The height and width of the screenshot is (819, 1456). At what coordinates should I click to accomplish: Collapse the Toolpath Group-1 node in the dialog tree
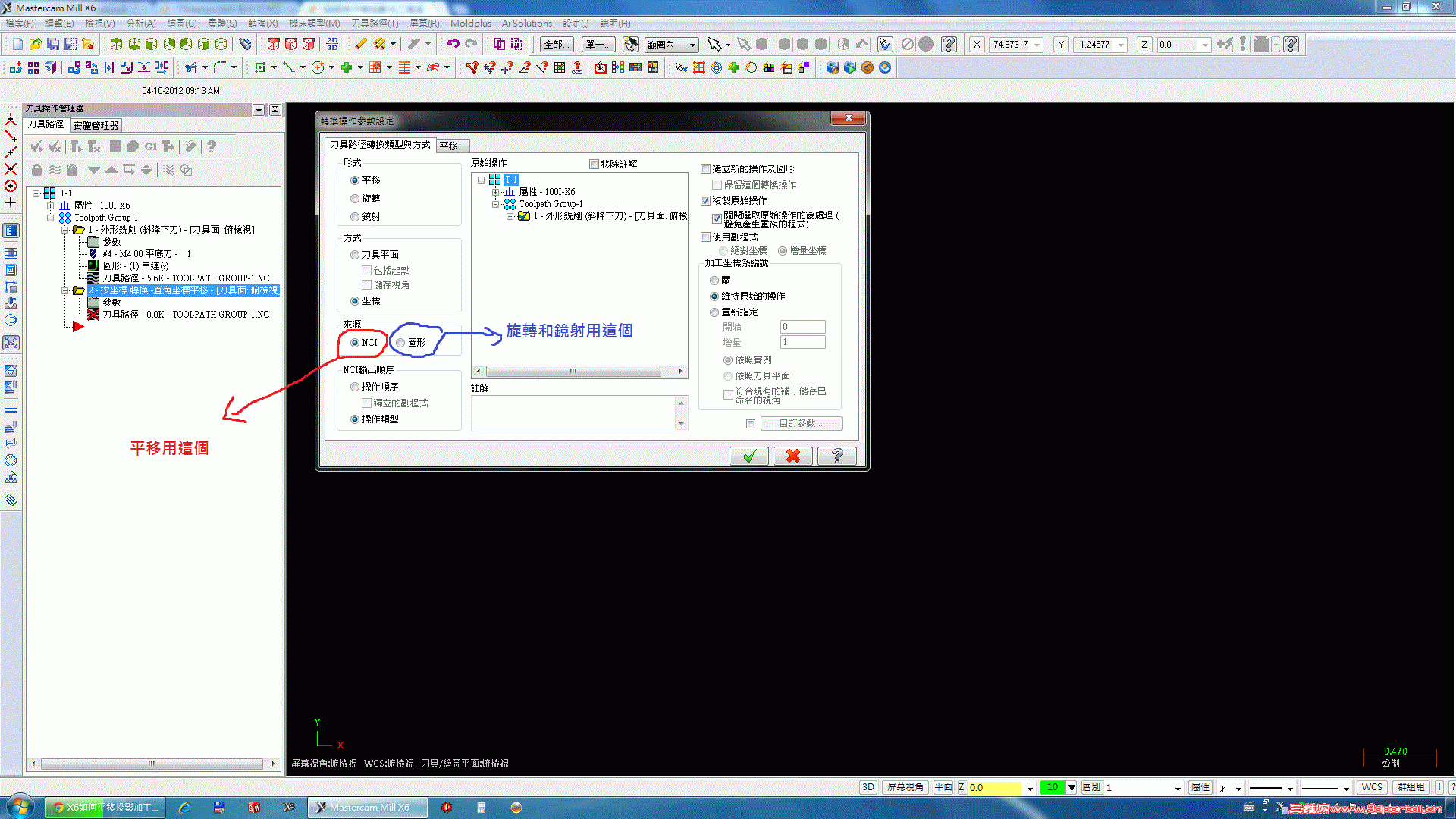pos(496,204)
